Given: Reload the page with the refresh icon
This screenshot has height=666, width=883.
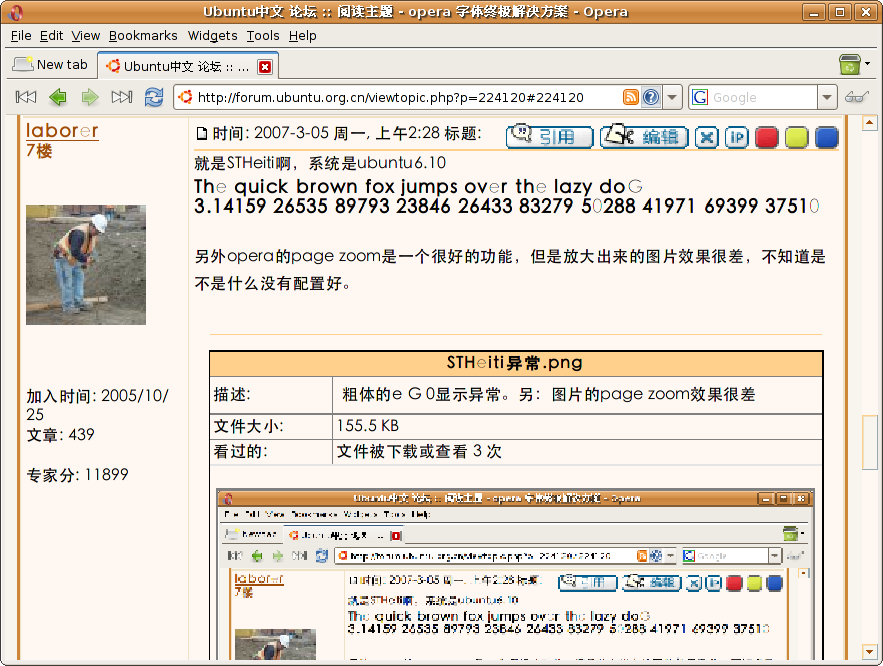Looking at the screenshot, I should [x=154, y=97].
